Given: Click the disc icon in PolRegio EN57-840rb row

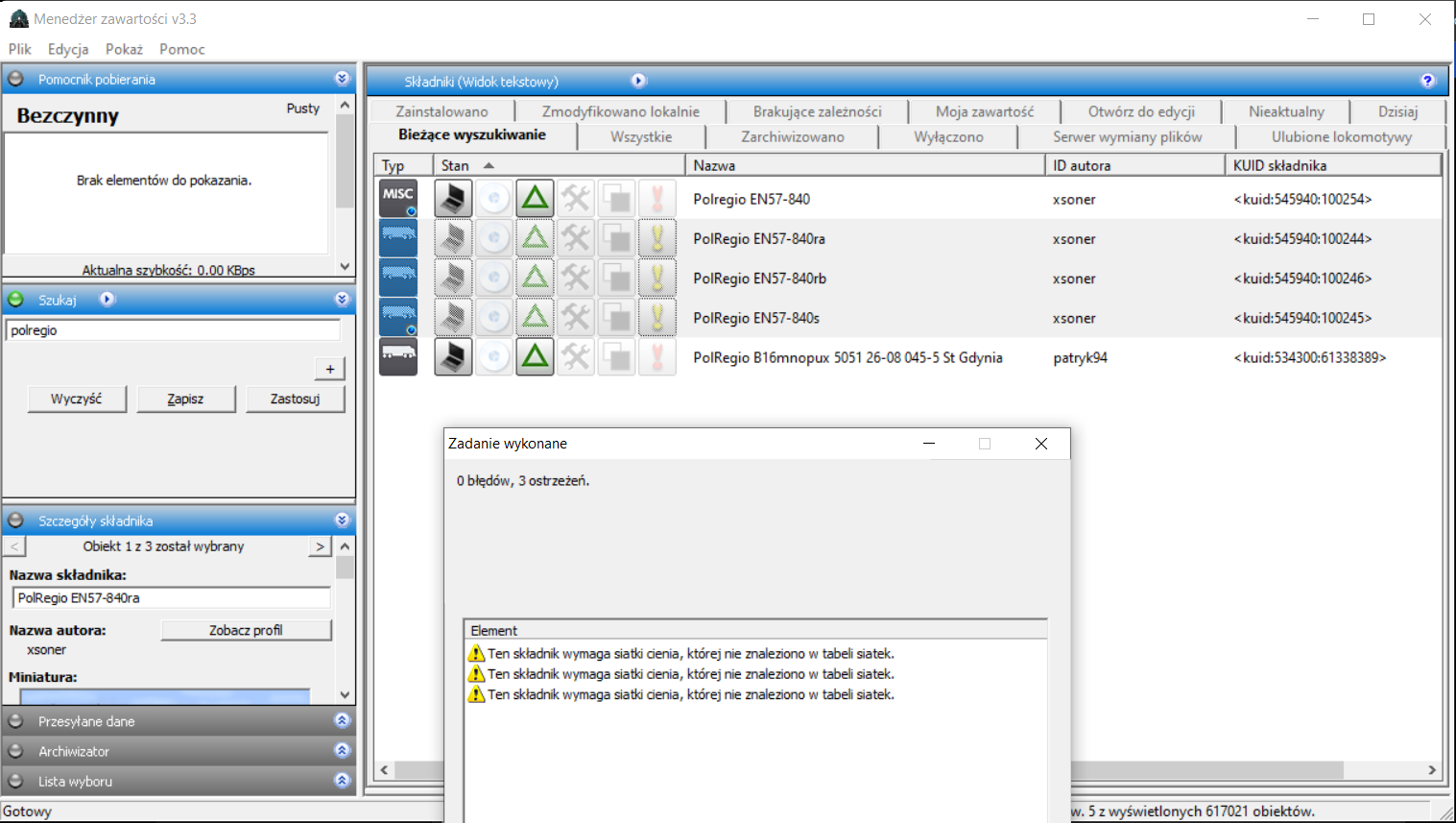Looking at the screenshot, I should 494,278.
